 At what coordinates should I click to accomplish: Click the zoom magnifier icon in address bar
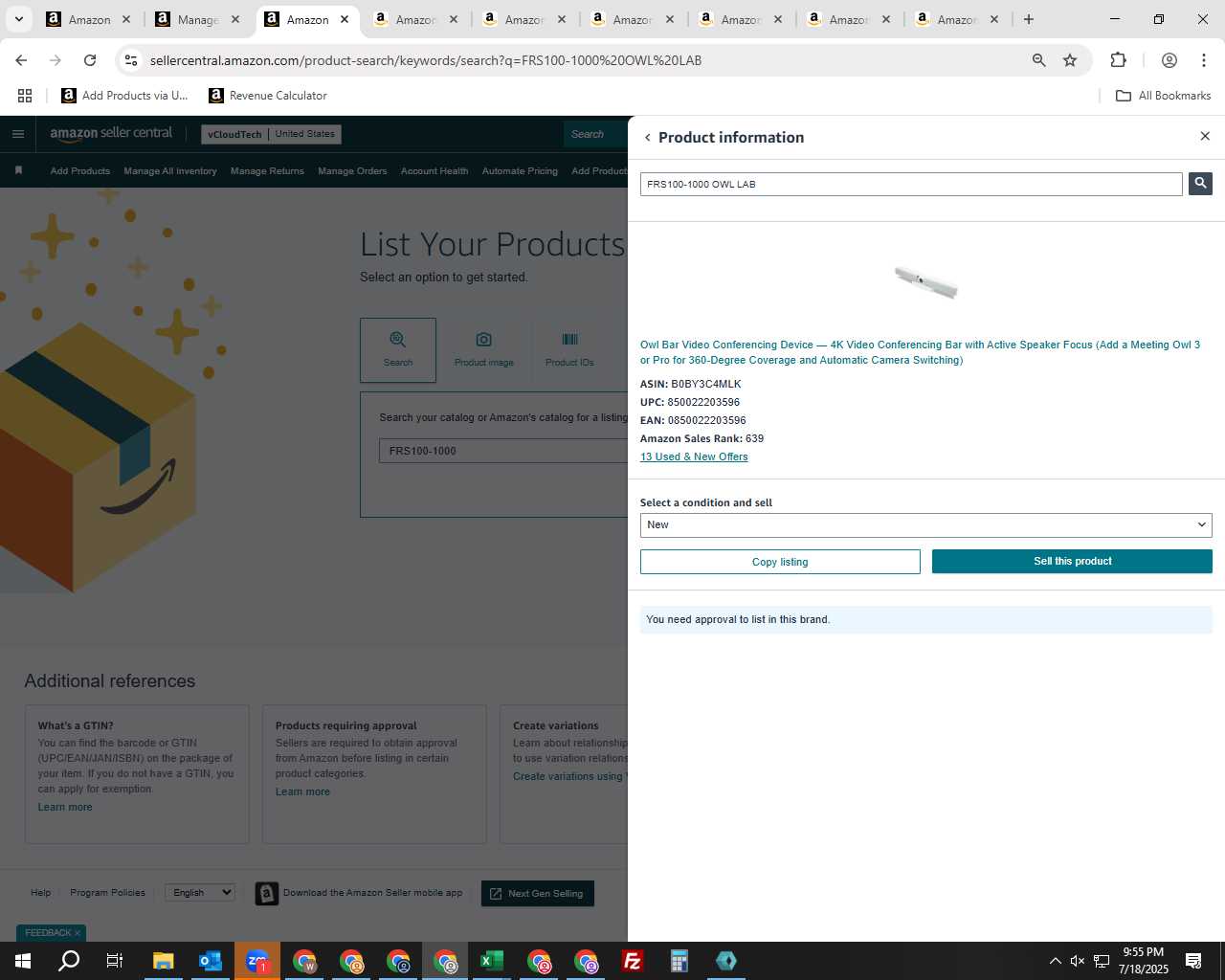point(1038,60)
